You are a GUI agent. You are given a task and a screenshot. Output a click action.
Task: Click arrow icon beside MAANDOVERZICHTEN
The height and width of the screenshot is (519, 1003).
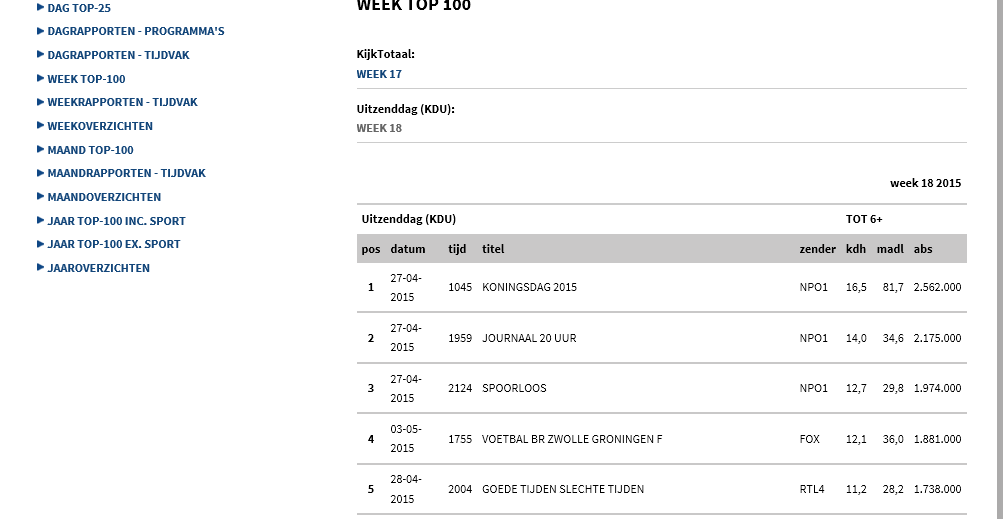coord(41,196)
